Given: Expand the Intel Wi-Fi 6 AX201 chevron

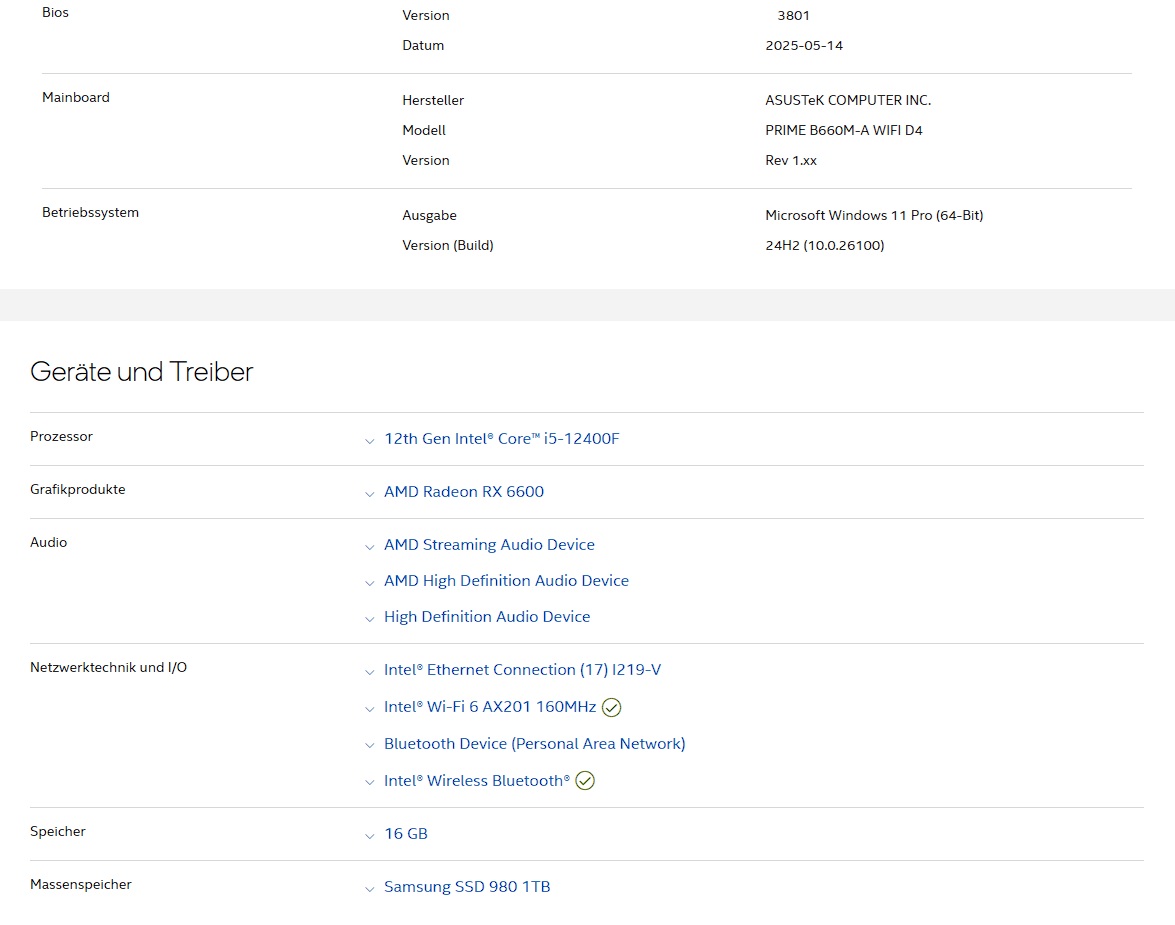Looking at the screenshot, I should (x=369, y=709).
